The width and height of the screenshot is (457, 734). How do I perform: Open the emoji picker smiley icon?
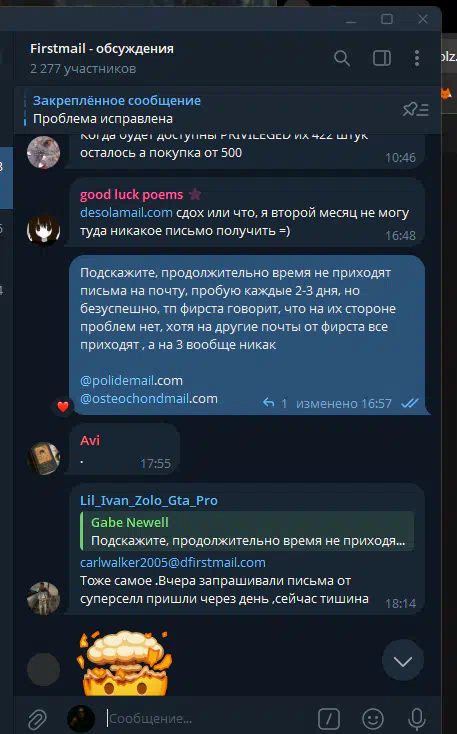pyautogui.click(x=373, y=719)
